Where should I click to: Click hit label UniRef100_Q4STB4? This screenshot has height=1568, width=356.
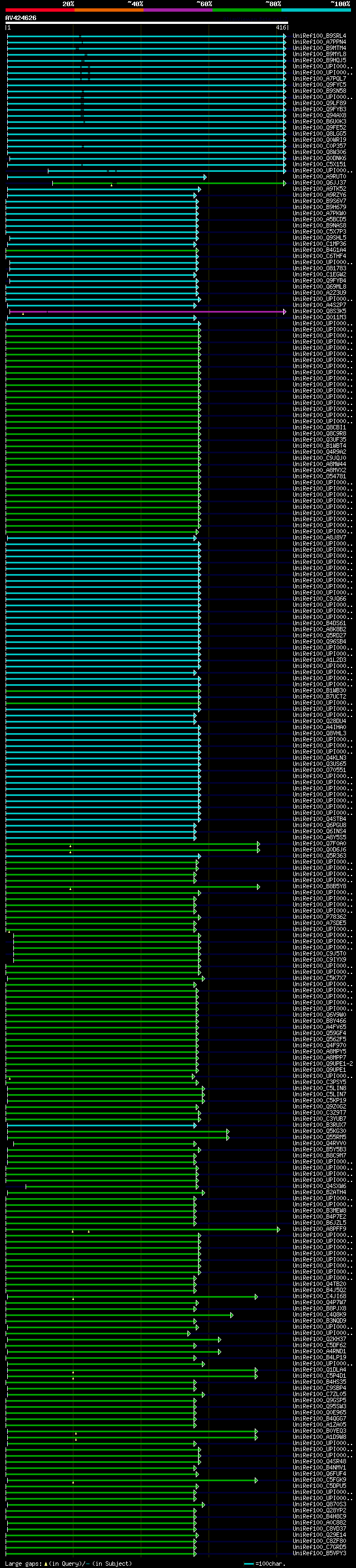pos(319,819)
